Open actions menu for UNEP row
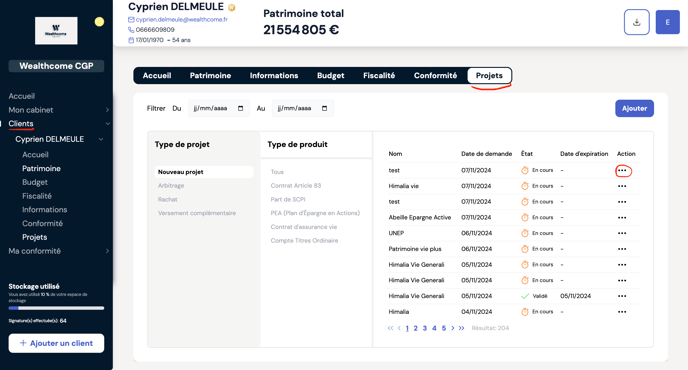688x370 pixels. 622,233
